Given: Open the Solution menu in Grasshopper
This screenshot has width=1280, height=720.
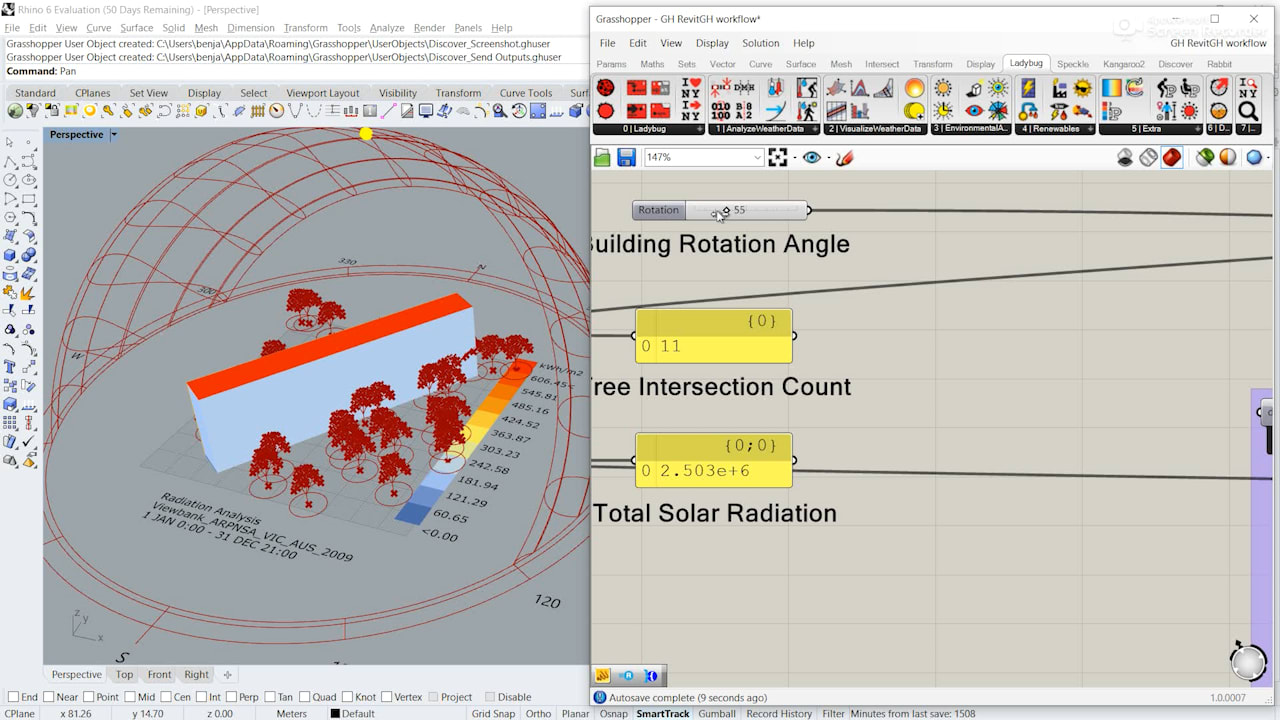Looking at the screenshot, I should [x=760, y=43].
